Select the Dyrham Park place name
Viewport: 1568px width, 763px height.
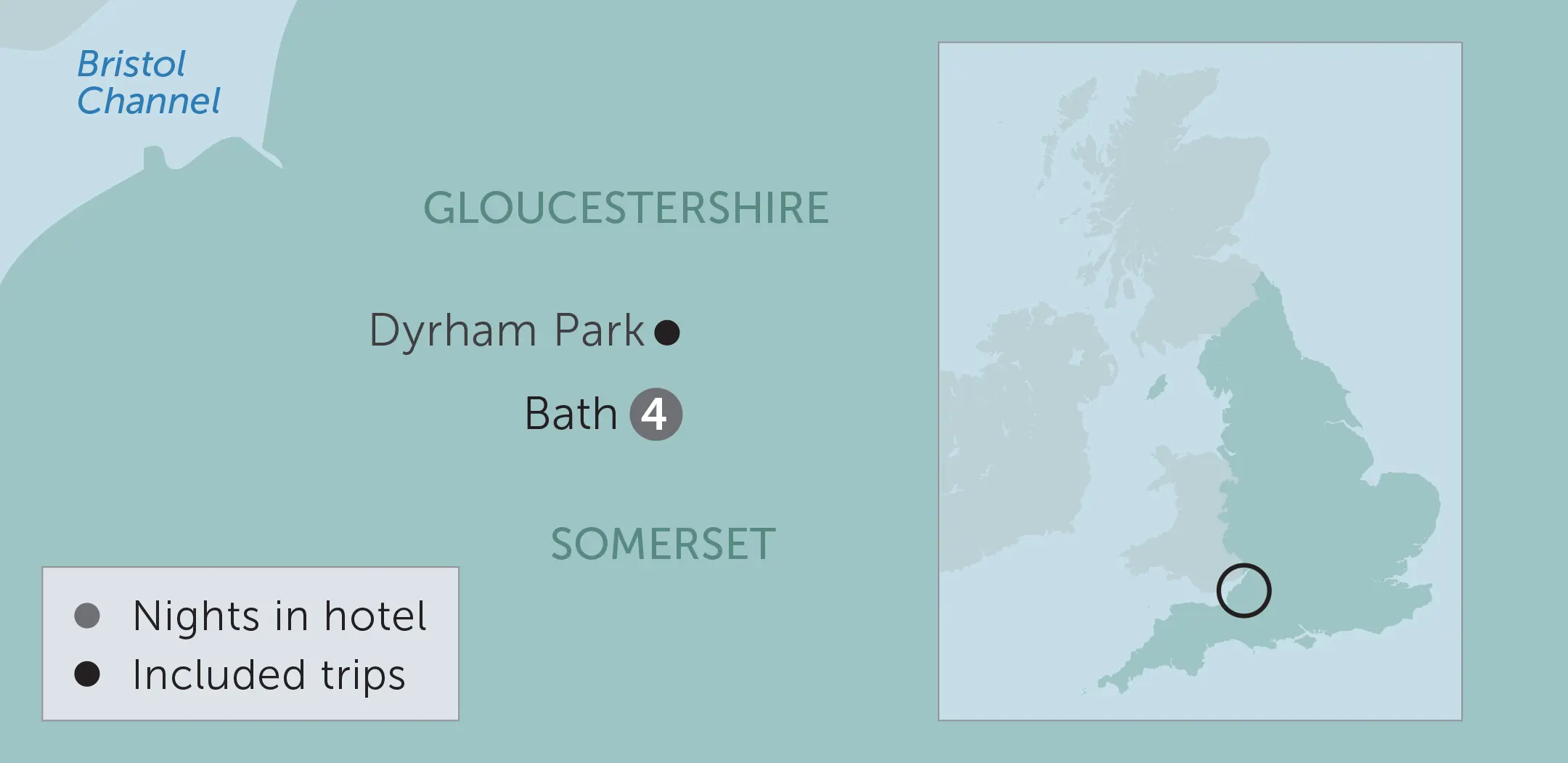click(507, 331)
